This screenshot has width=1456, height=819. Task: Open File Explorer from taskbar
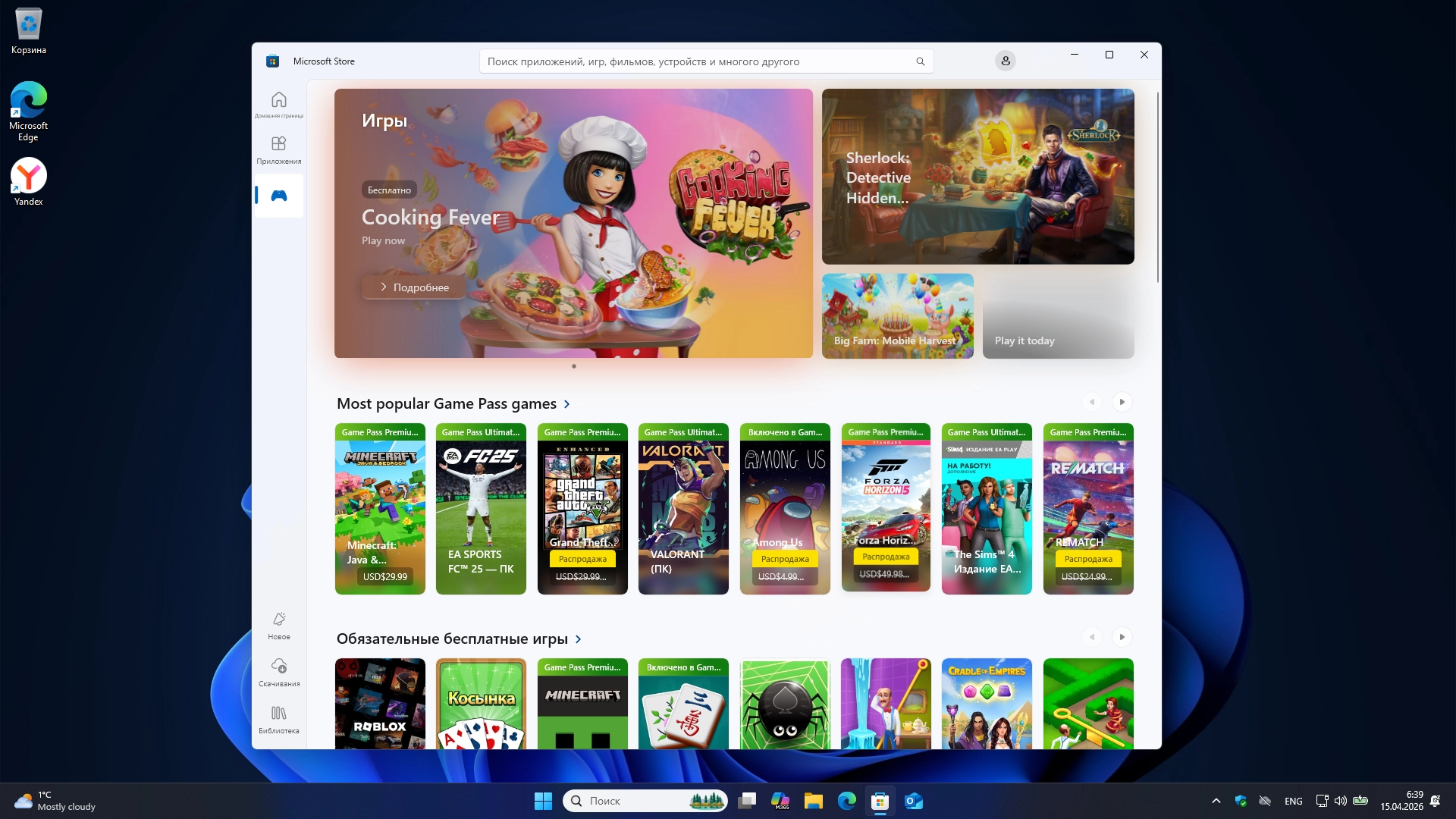coord(813,801)
